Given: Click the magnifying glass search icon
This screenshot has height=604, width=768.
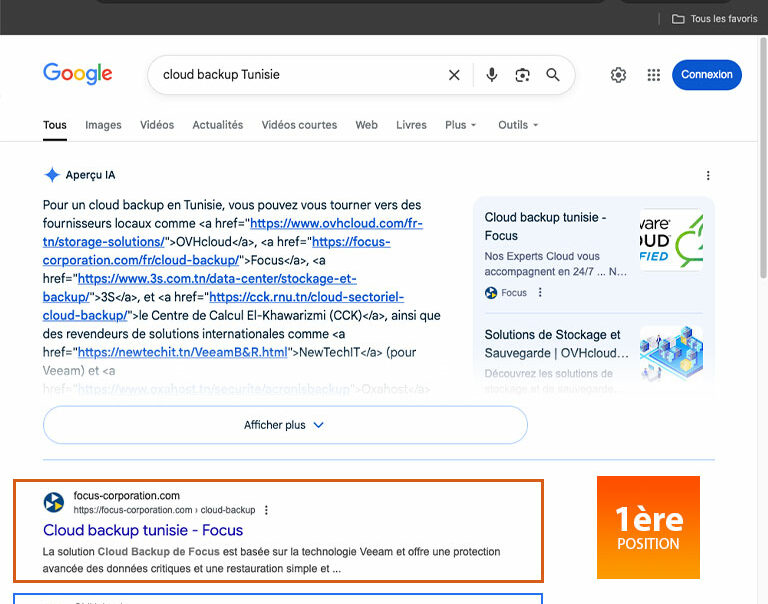Looking at the screenshot, I should click(552, 75).
